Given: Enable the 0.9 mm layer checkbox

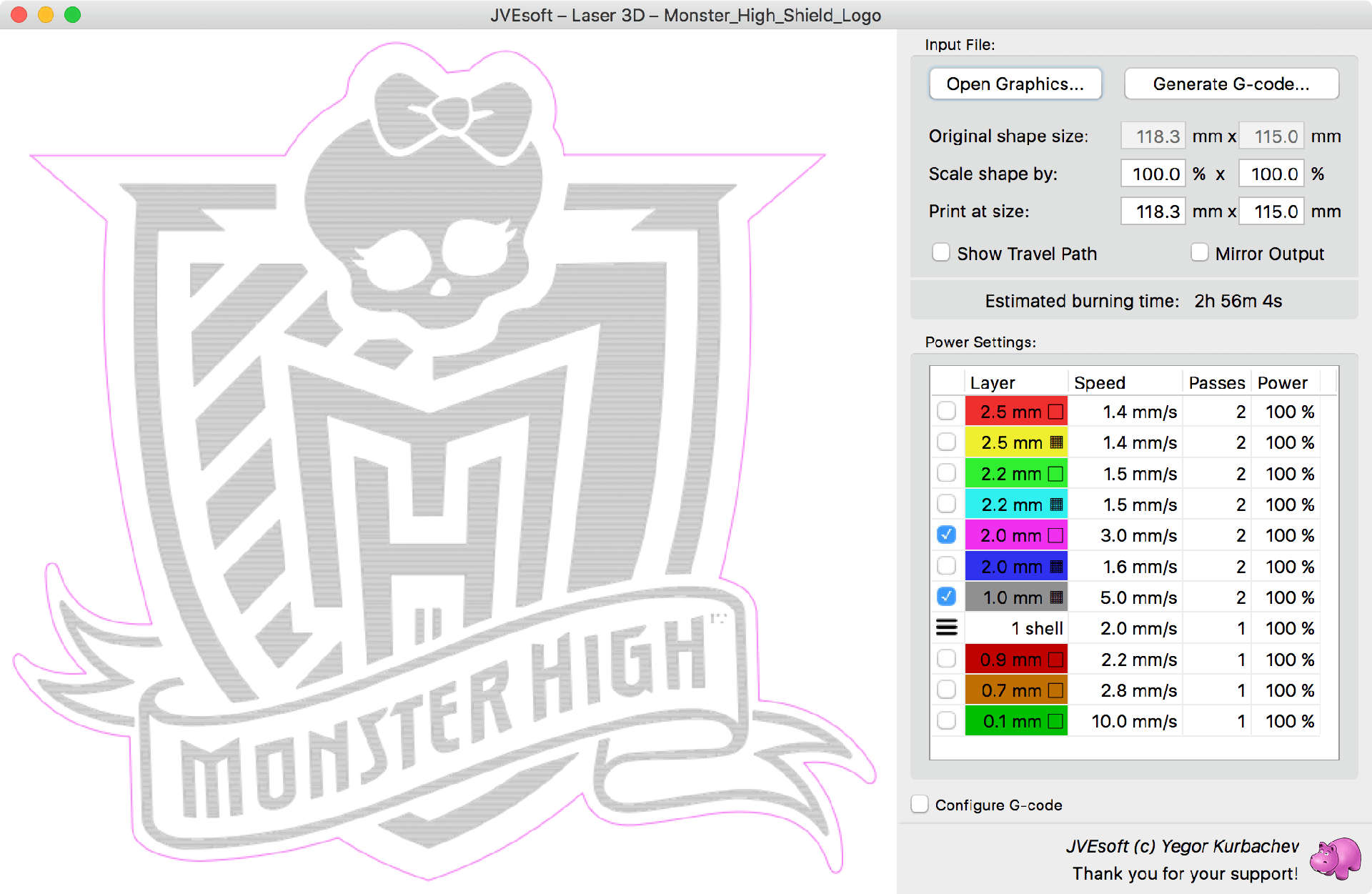Looking at the screenshot, I should (x=946, y=659).
